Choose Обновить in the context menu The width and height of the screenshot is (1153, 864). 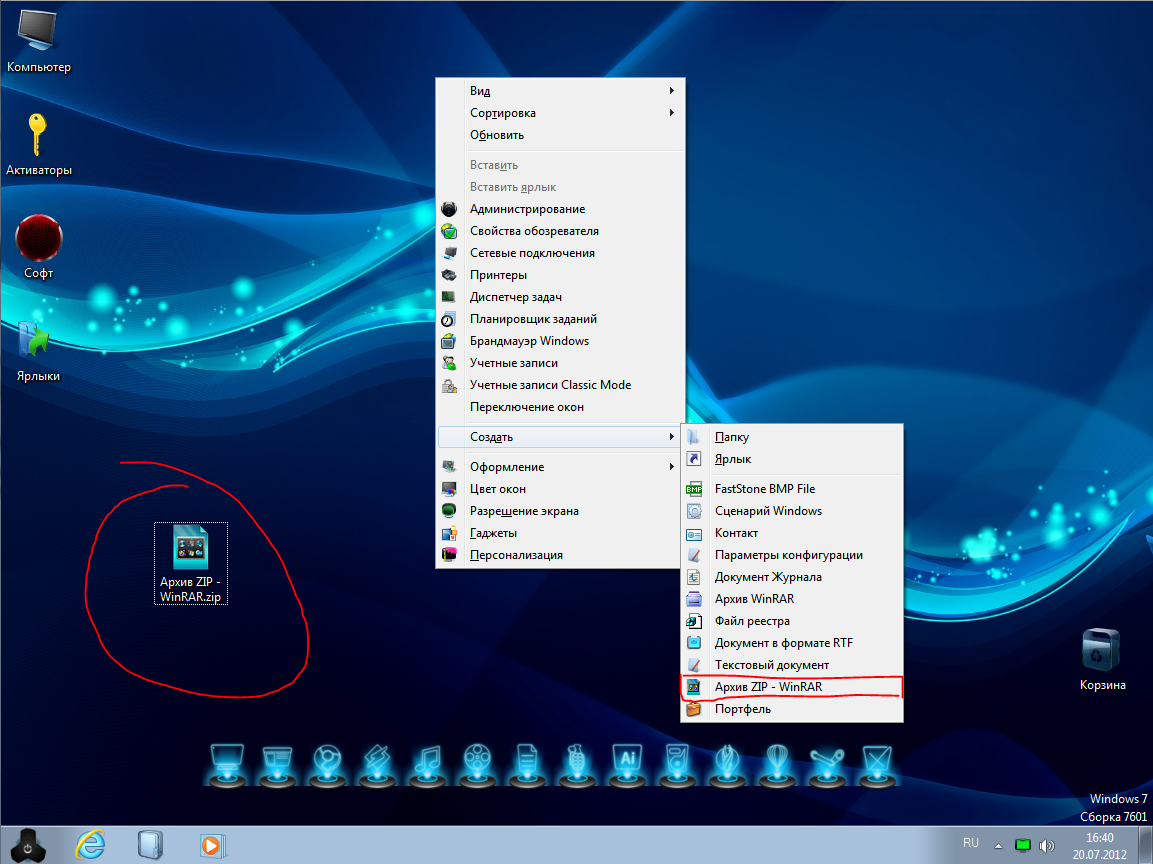tap(560, 135)
